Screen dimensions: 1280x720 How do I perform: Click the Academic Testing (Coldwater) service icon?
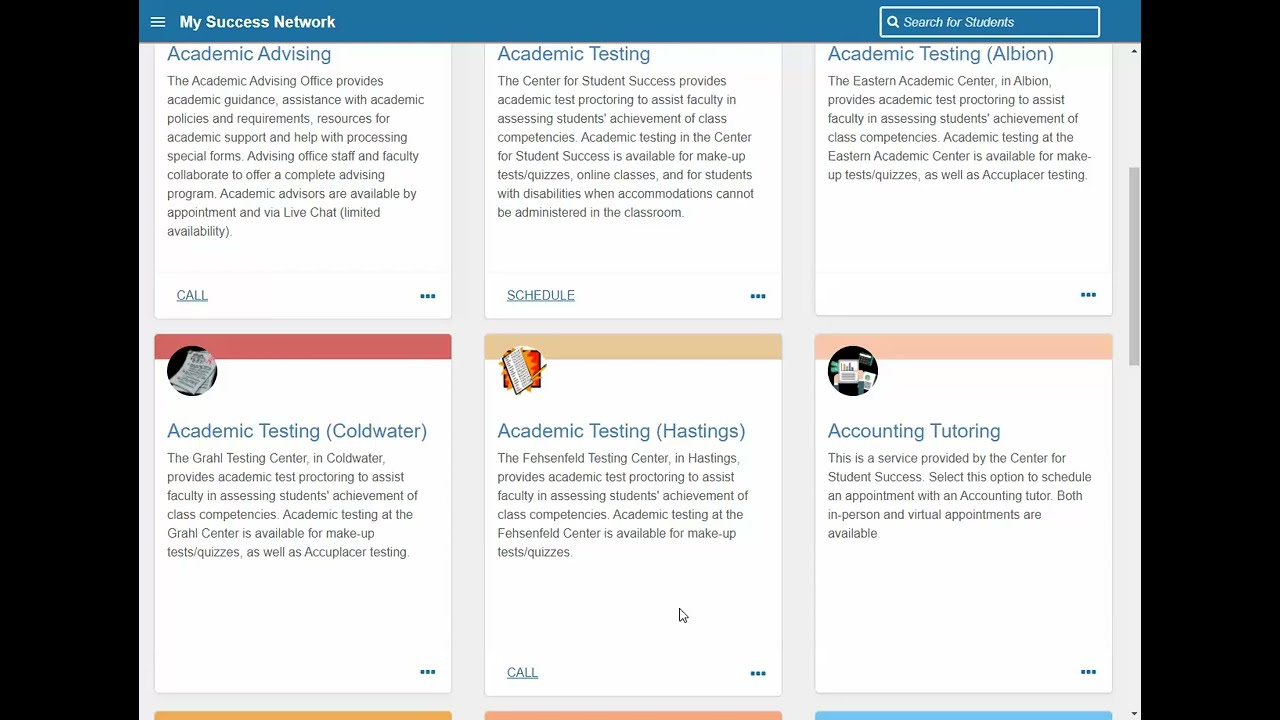tap(192, 371)
